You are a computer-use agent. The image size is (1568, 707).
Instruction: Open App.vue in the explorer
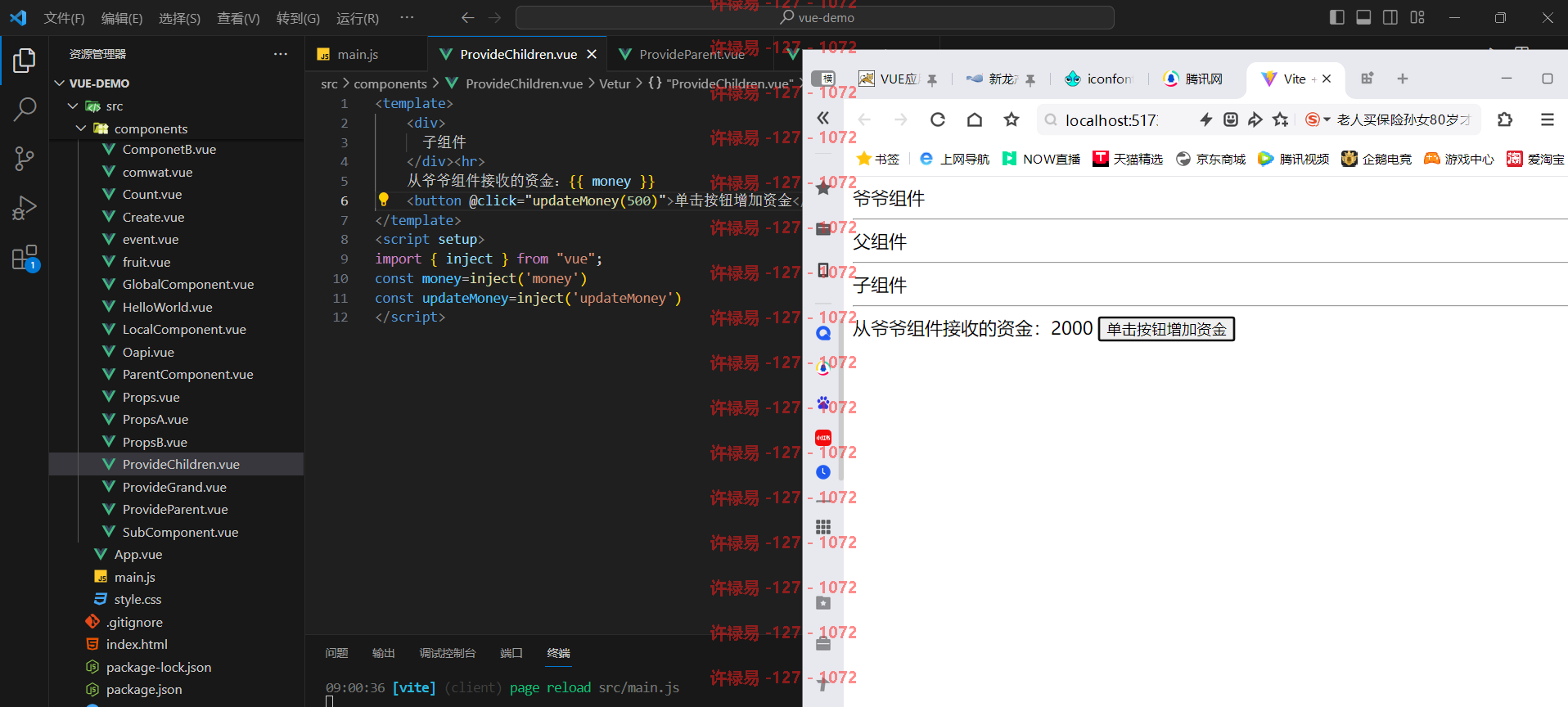[x=138, y=555]
